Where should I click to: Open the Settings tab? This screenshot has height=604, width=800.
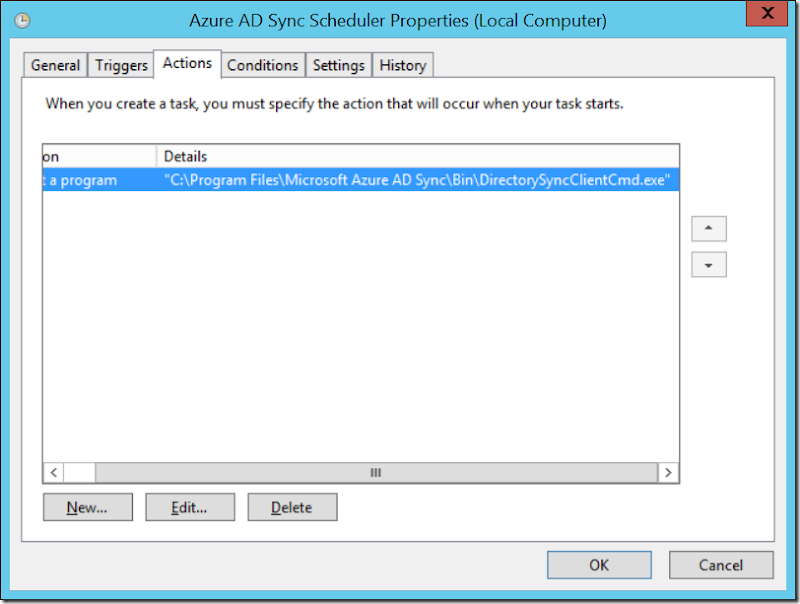click(x=338, y=65)
